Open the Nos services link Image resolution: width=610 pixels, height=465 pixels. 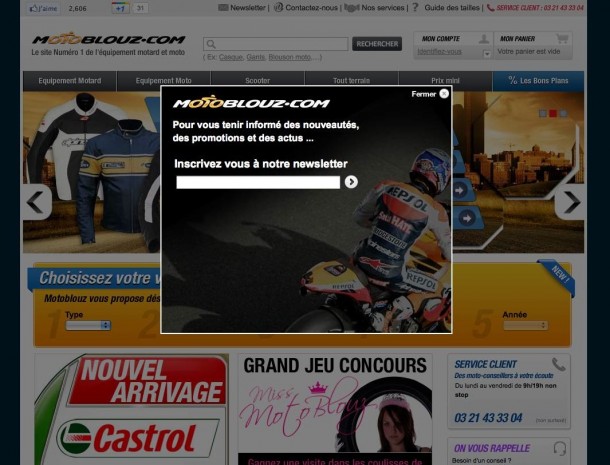click(x=382, y=7)
